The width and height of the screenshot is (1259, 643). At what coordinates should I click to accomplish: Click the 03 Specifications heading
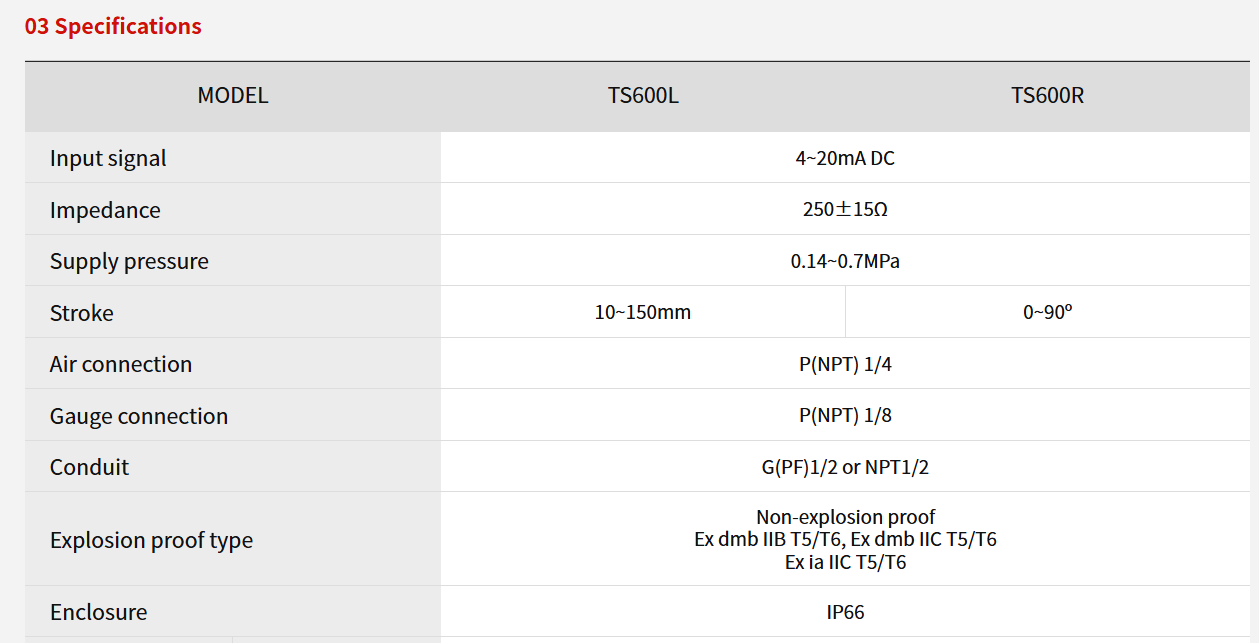[x=113, y=27]
